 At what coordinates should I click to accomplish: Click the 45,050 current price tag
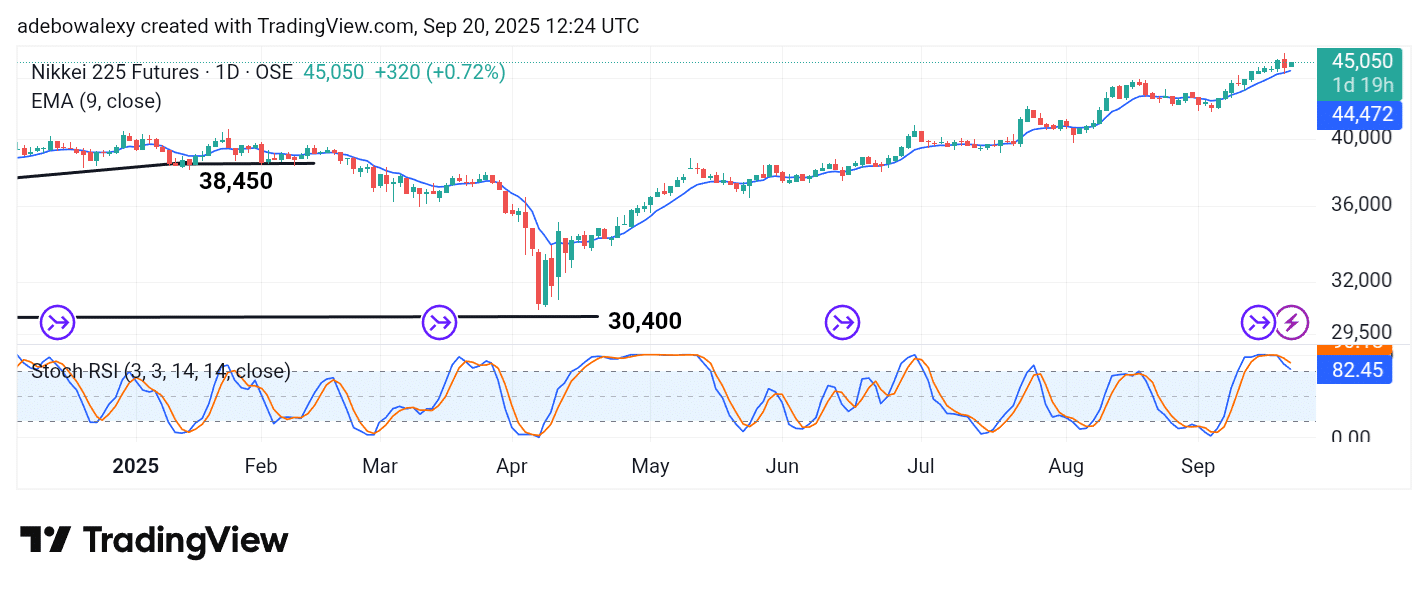coord(1361,61)
